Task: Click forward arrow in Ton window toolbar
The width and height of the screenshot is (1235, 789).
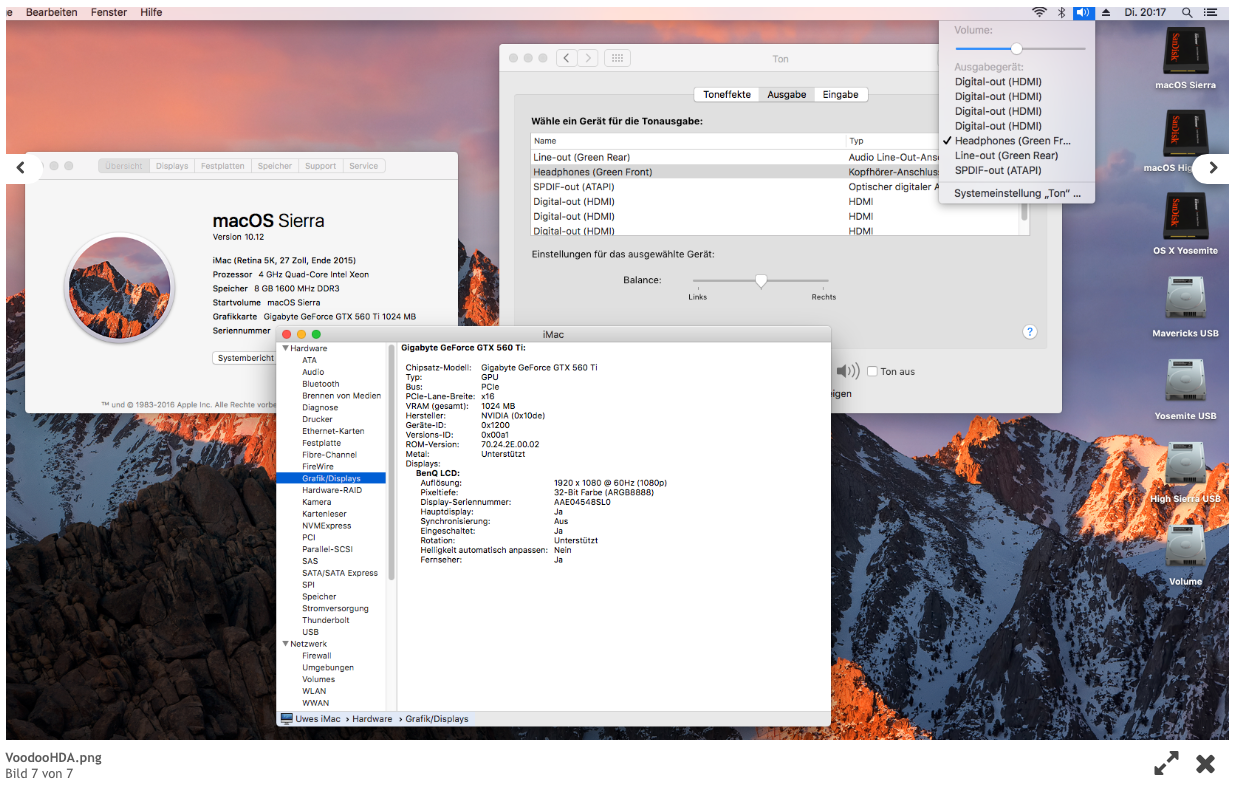Action: point(588,58)
